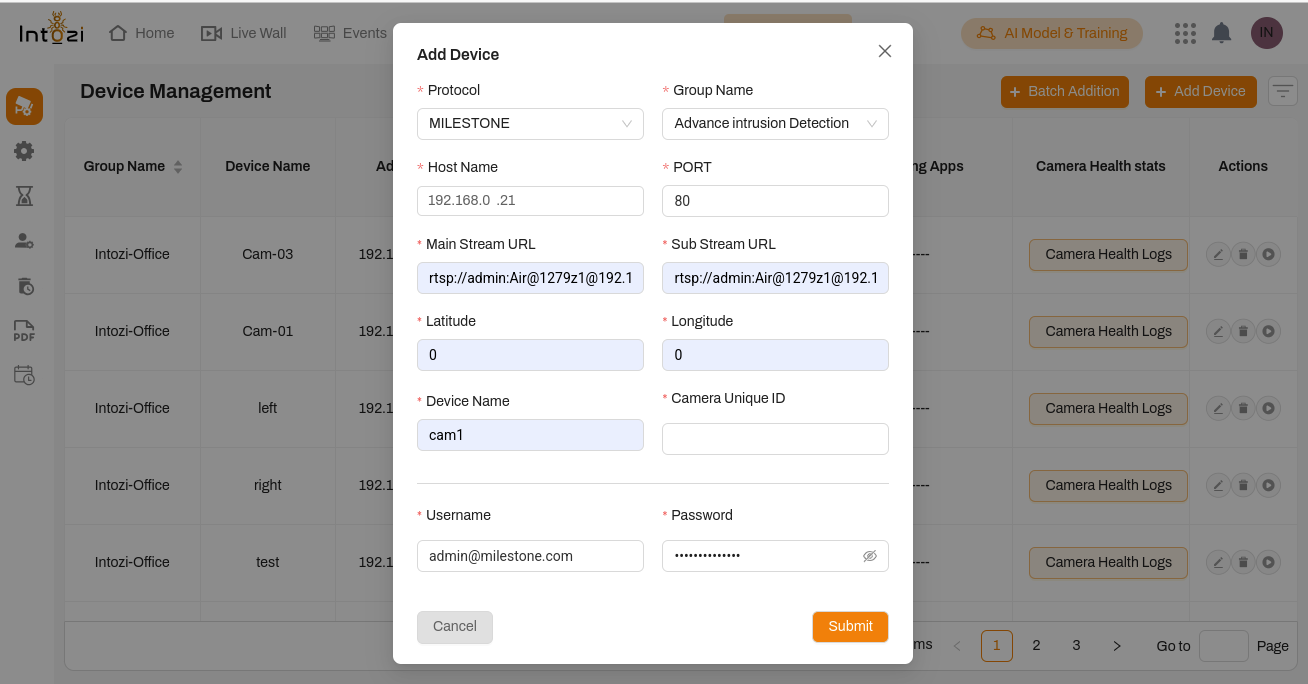The image size is (1308, 684).
Task: Open the PDF reports sidebar icon
Action: 24,331
